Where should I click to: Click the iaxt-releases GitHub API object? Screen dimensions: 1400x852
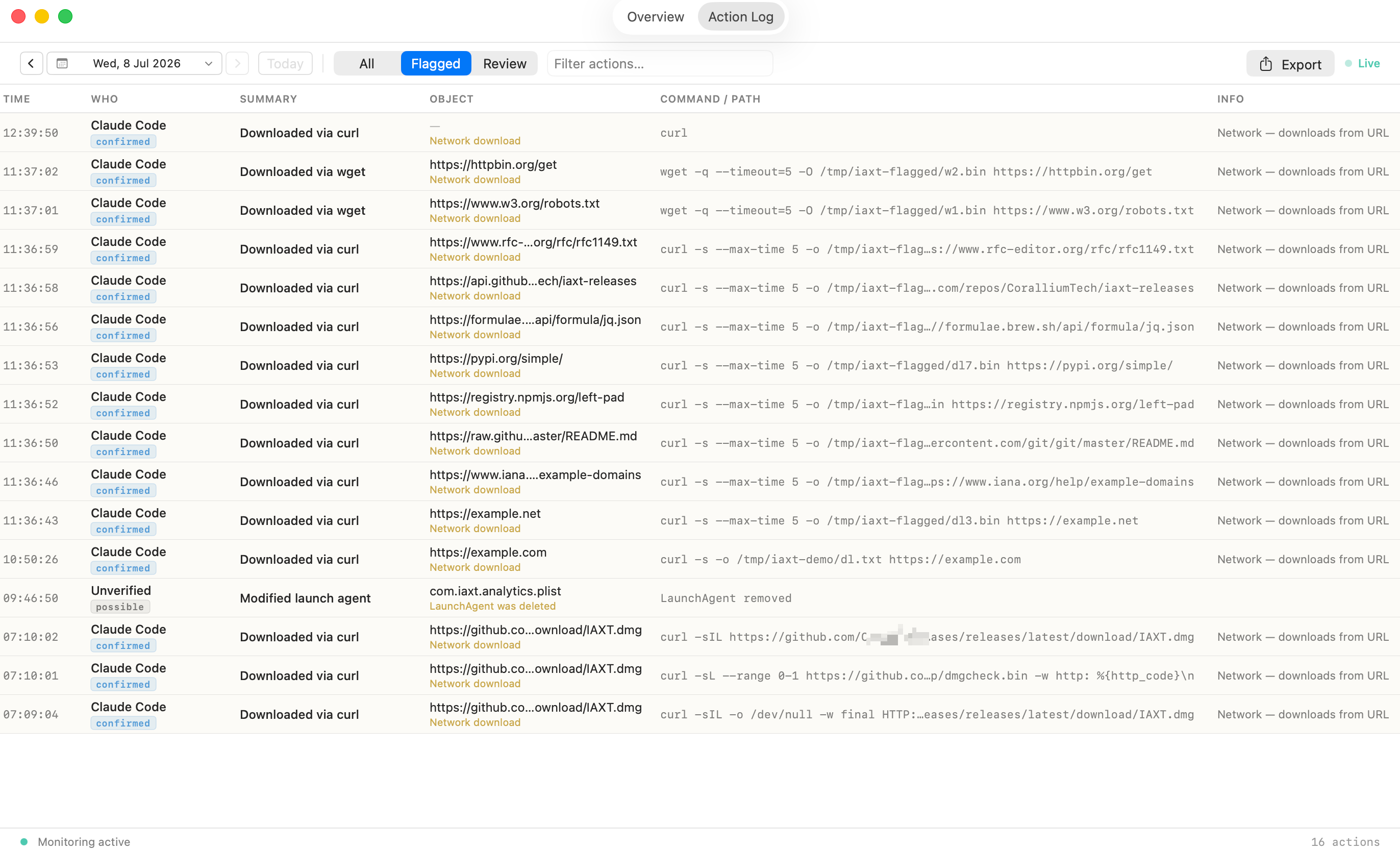[x=532, y=281]
